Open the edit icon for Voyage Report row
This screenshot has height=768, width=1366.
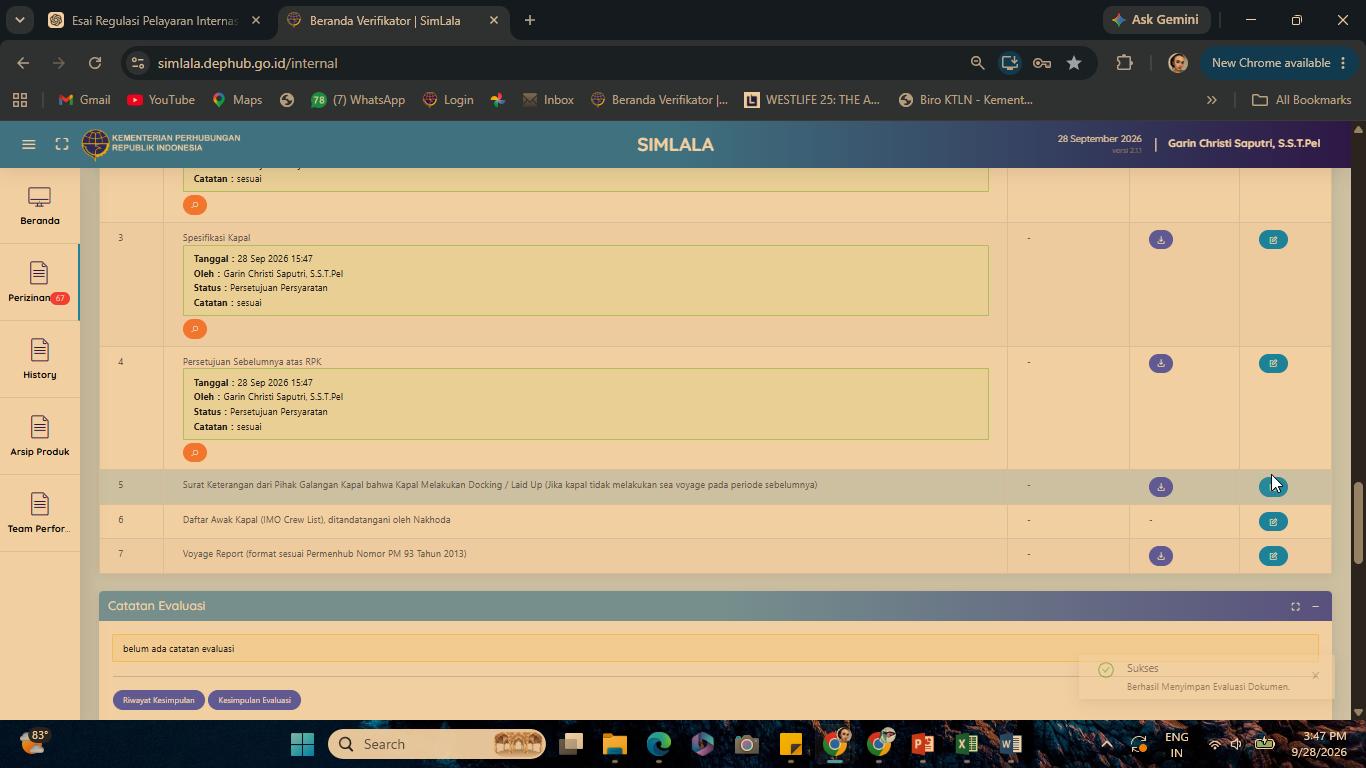(1273, 556)
